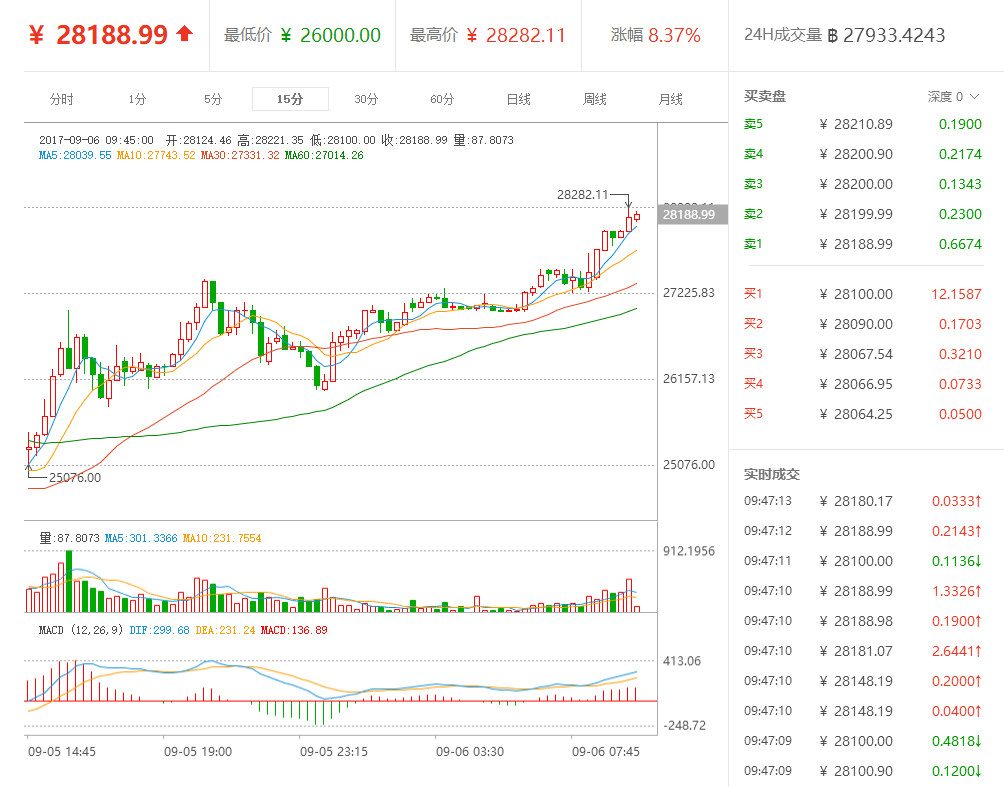Click the 卖4 order at ¥ 28200.90
1004x787 pixels.
863,154
